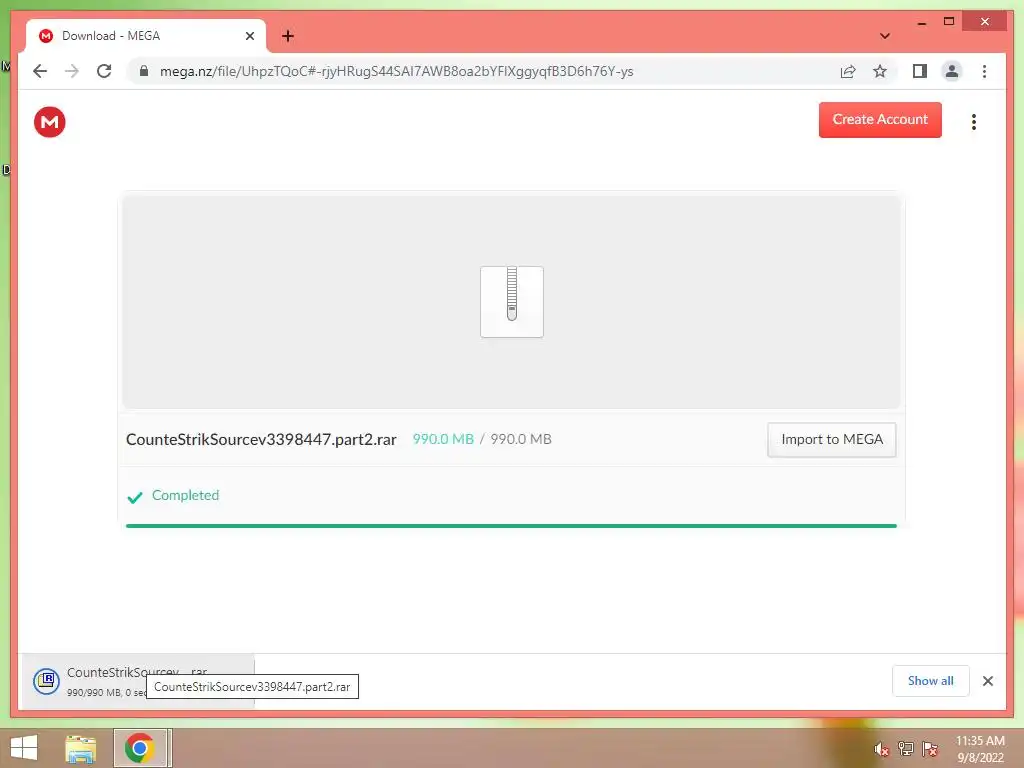Screen dimensions: 1024x768
Task: Click the browser forward arrow
Action: click(72, 71)
